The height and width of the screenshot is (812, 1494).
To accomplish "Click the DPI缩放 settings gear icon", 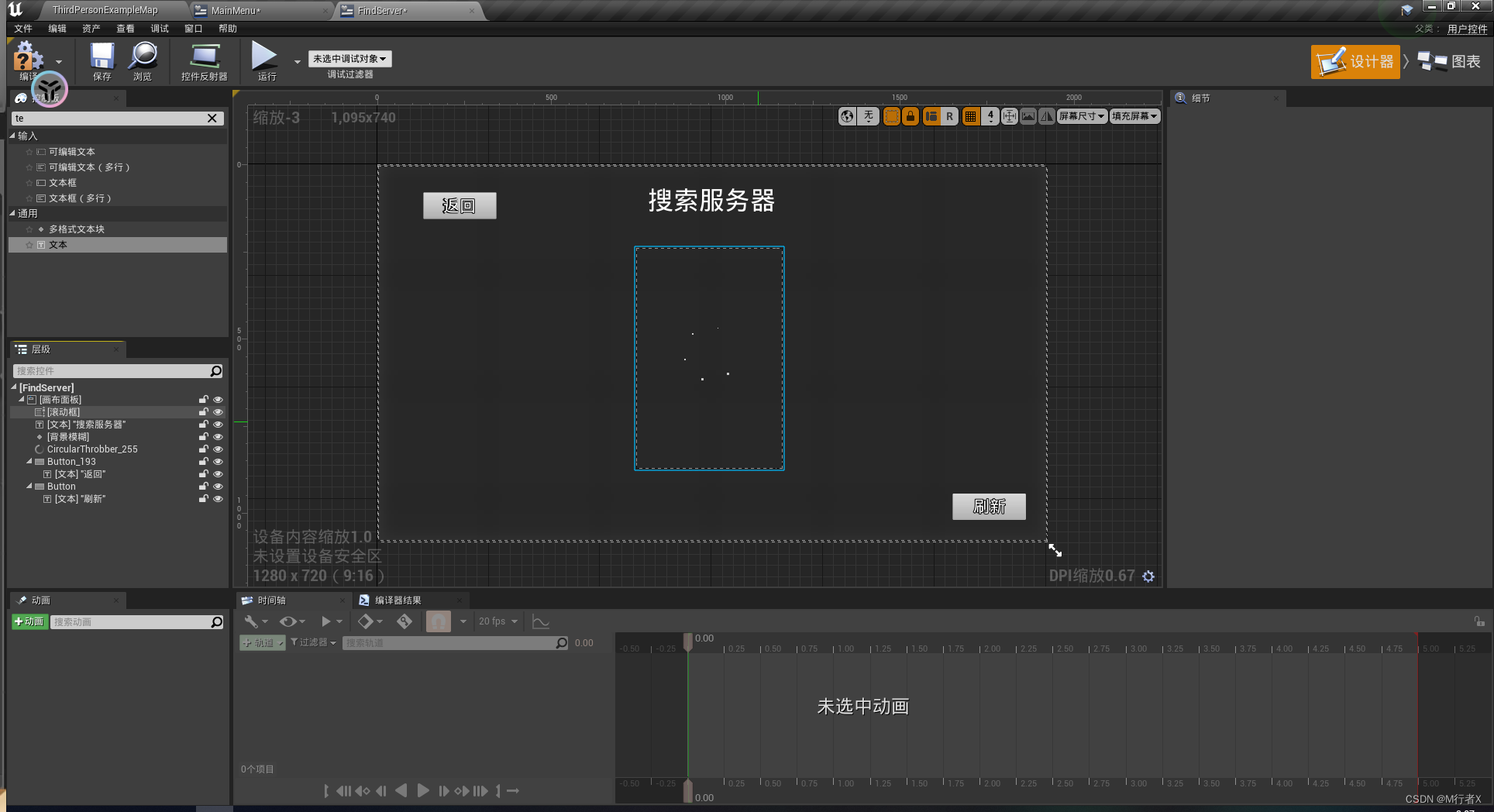I will click(x=1148, y=576).
